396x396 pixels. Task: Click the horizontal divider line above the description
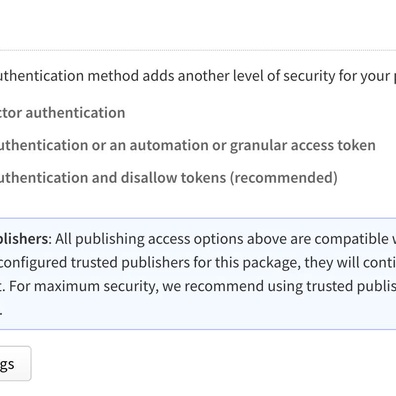tap(198, 51)
